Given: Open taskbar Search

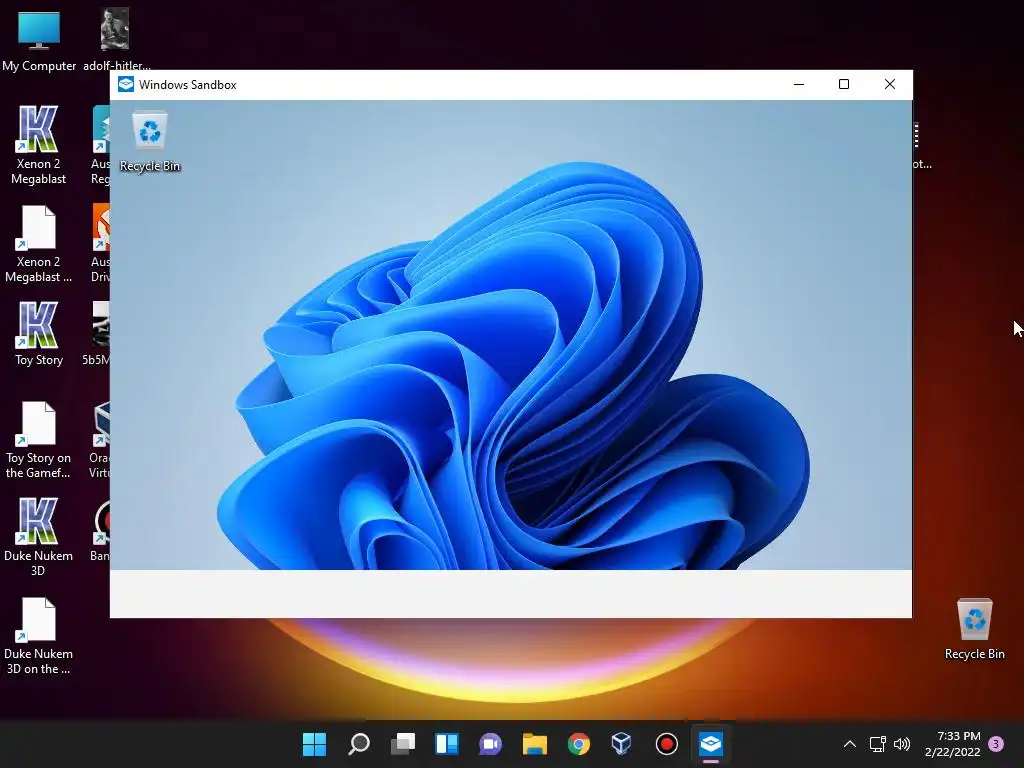Looking at the screenshot, I should (x=359, y=744).
